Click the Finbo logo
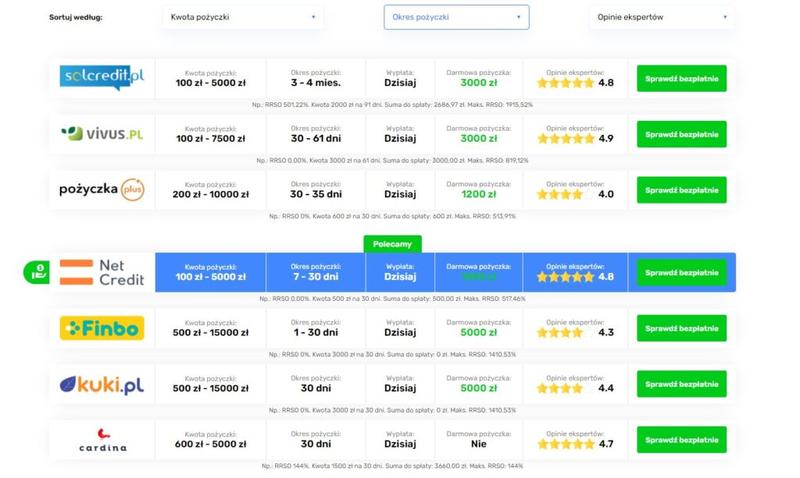The height and width of the screenshot is (478, 800). click(x=102, y=328)
